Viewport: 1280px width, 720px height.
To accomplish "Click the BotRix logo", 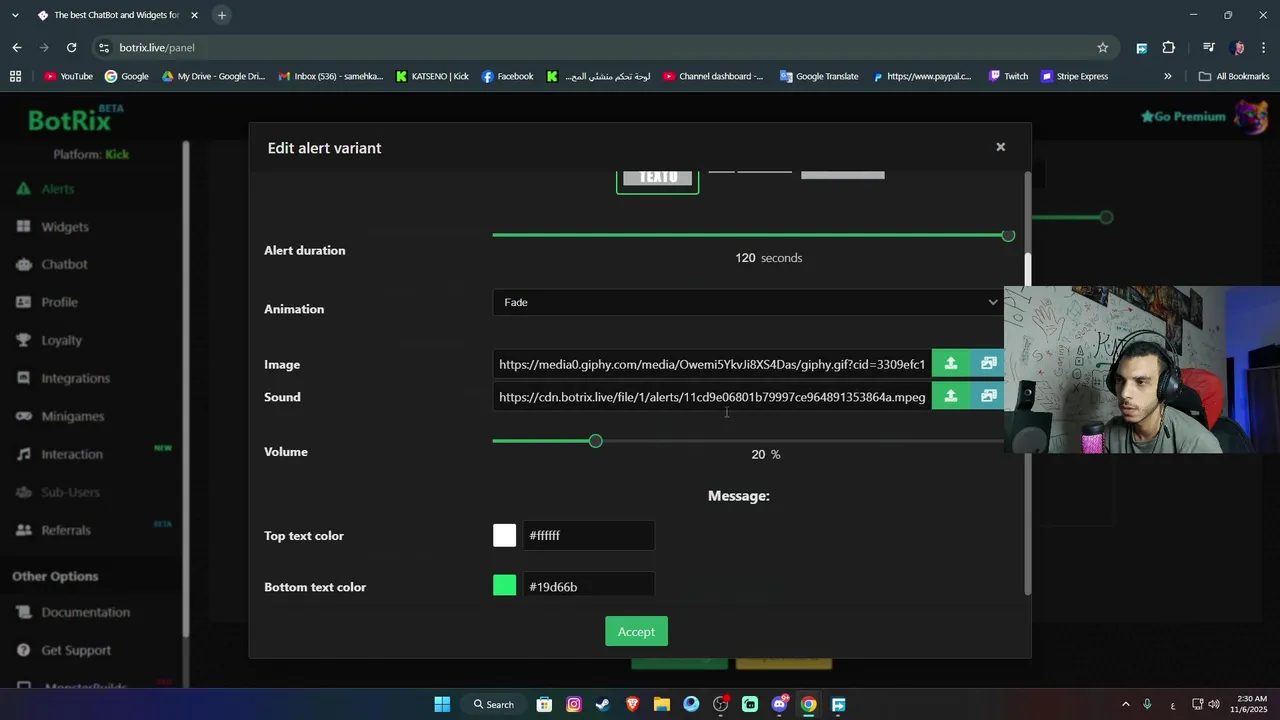I will pyautogui.click(x=75, y=119).
